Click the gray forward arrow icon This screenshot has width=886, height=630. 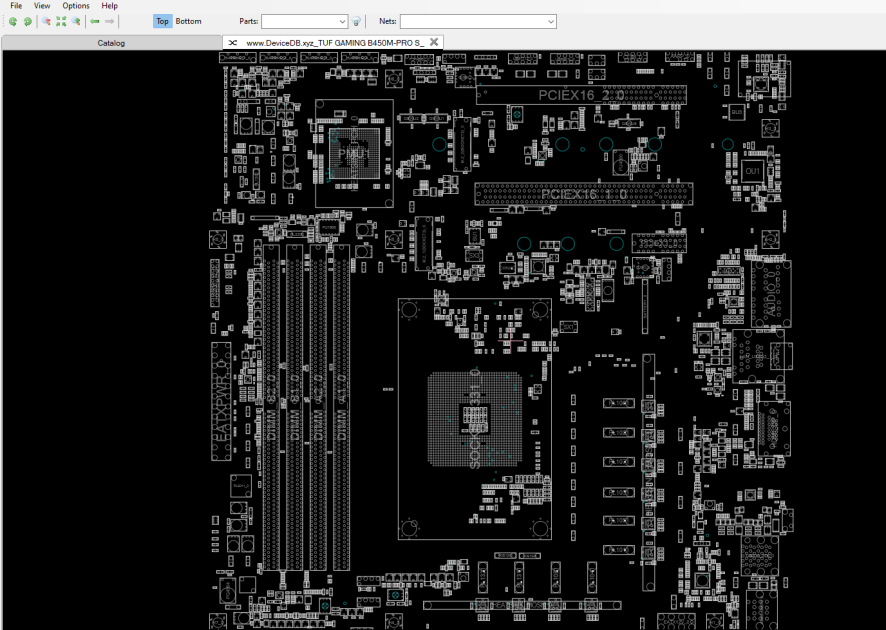[x=110, y=21]
